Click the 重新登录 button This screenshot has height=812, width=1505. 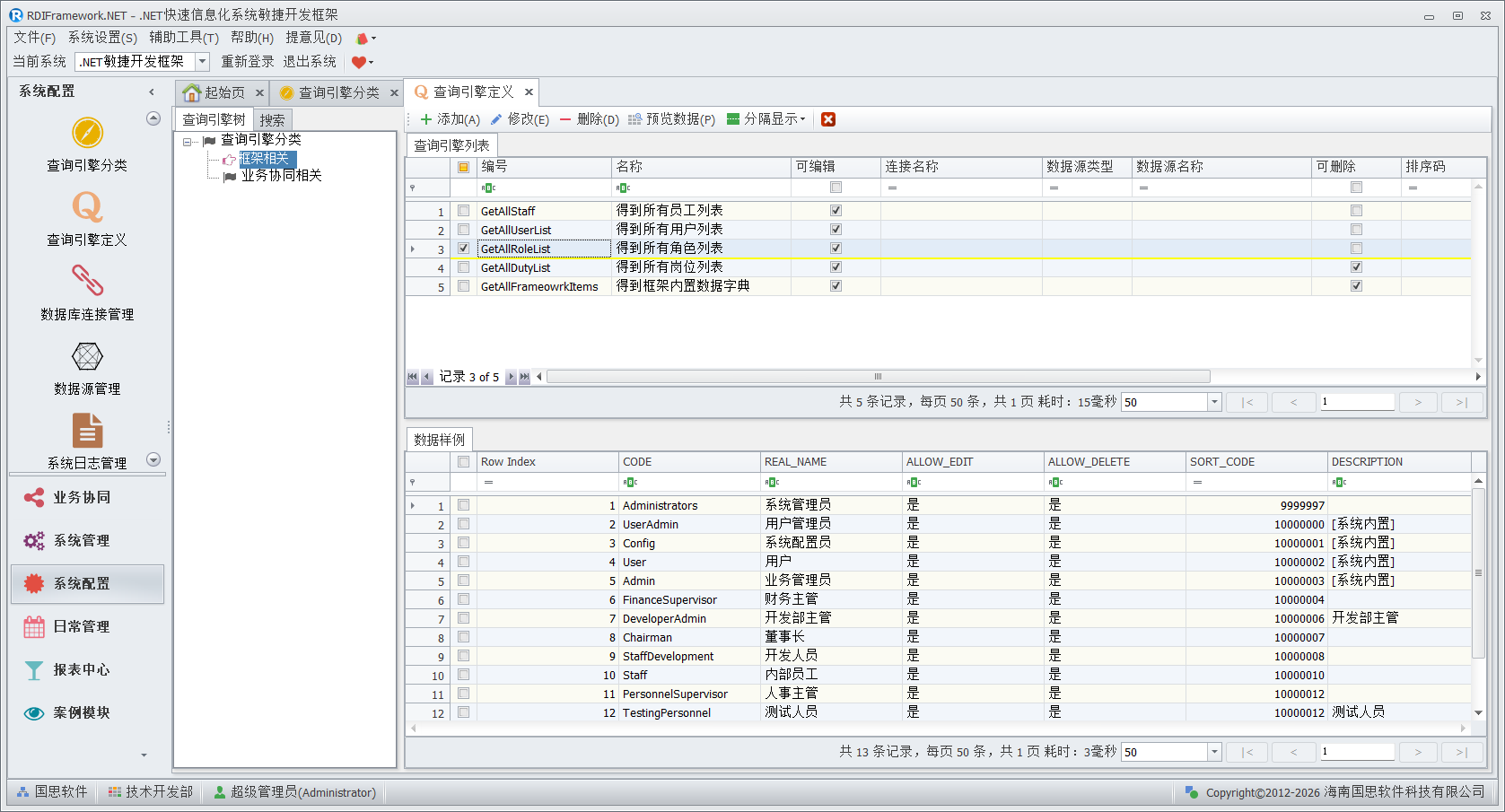pos(247,62)
